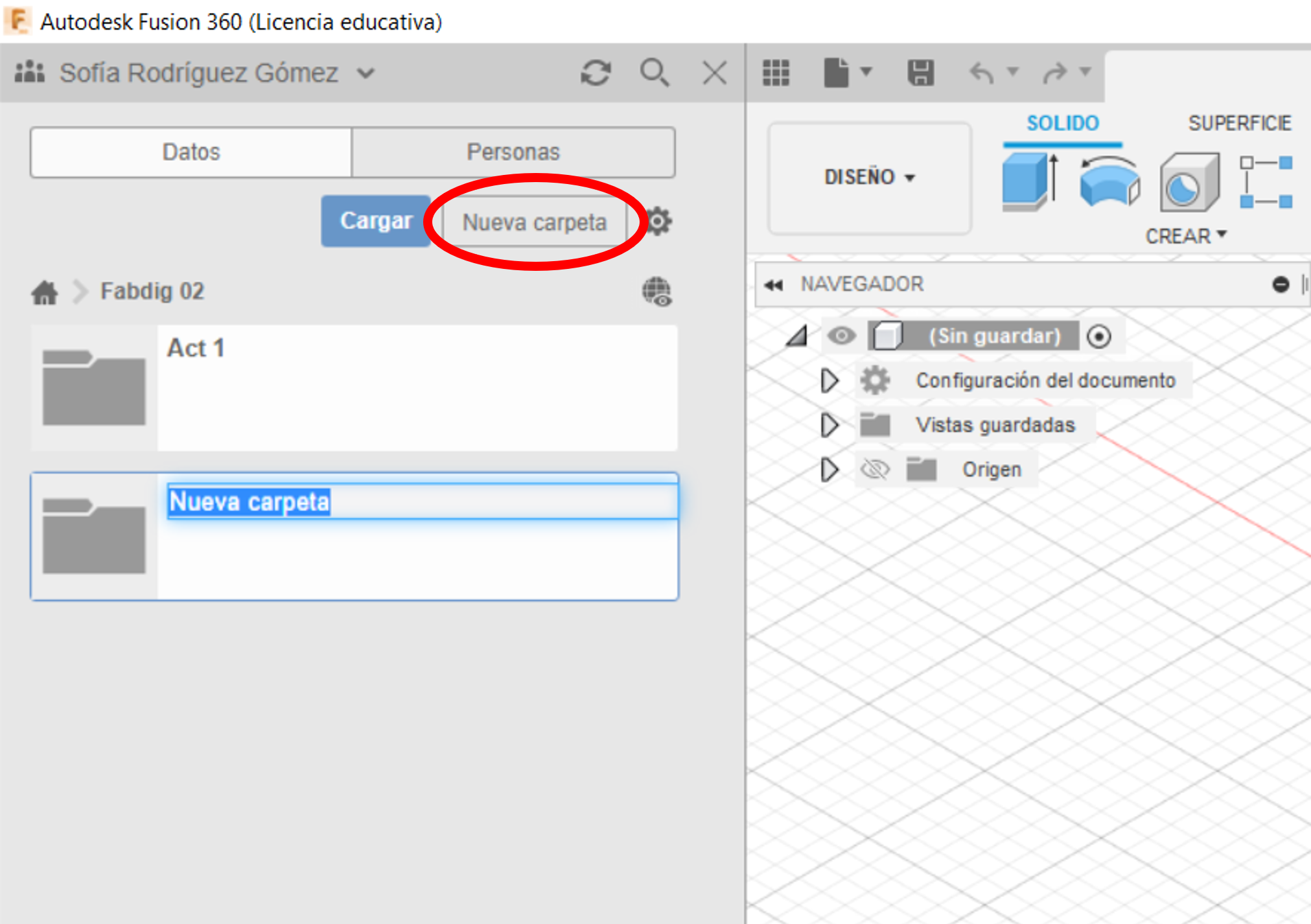Go to home folder icon
This screenshot has height=924, width=1311.
45,292
